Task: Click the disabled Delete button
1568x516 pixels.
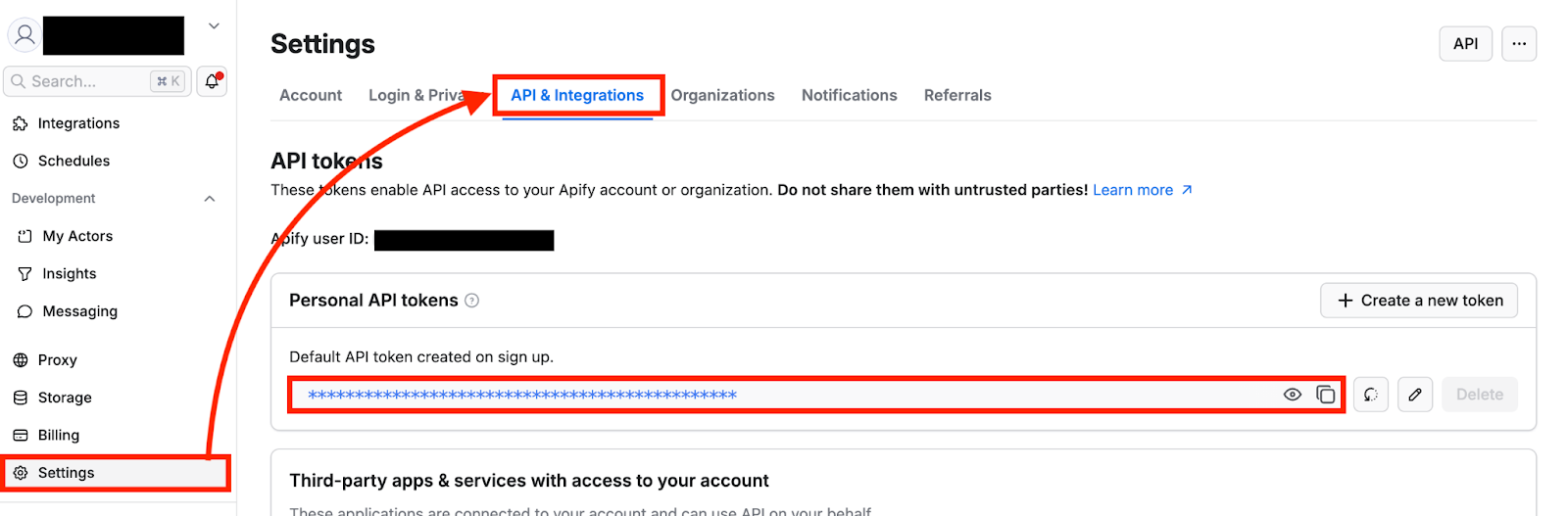Action: coord(1479,395)
